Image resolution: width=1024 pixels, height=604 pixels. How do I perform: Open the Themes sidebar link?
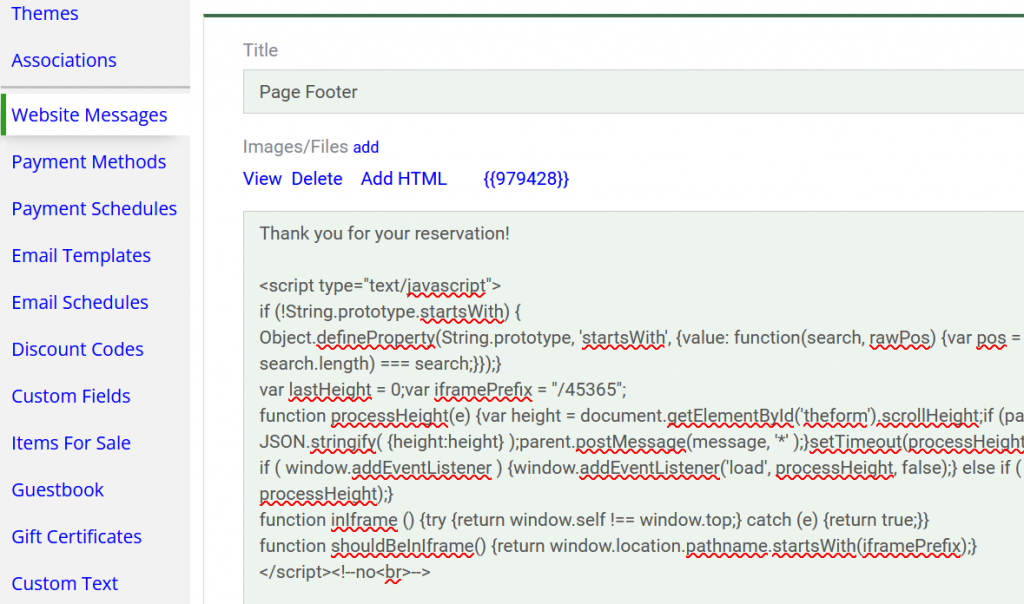click(44, 13)
